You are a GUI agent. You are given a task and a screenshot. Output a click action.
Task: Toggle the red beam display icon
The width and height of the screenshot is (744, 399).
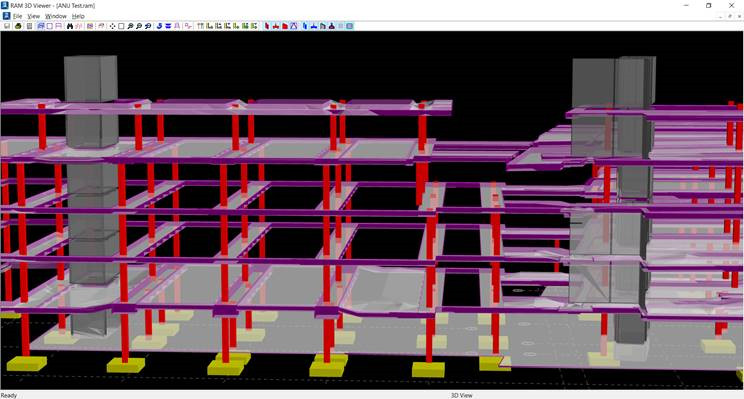(276, 26)
